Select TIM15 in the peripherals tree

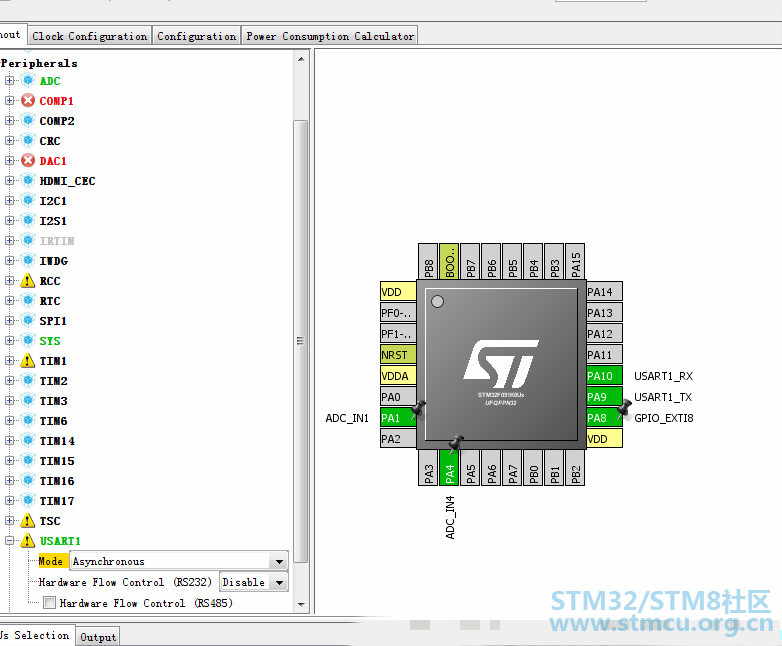pos(57,460)
